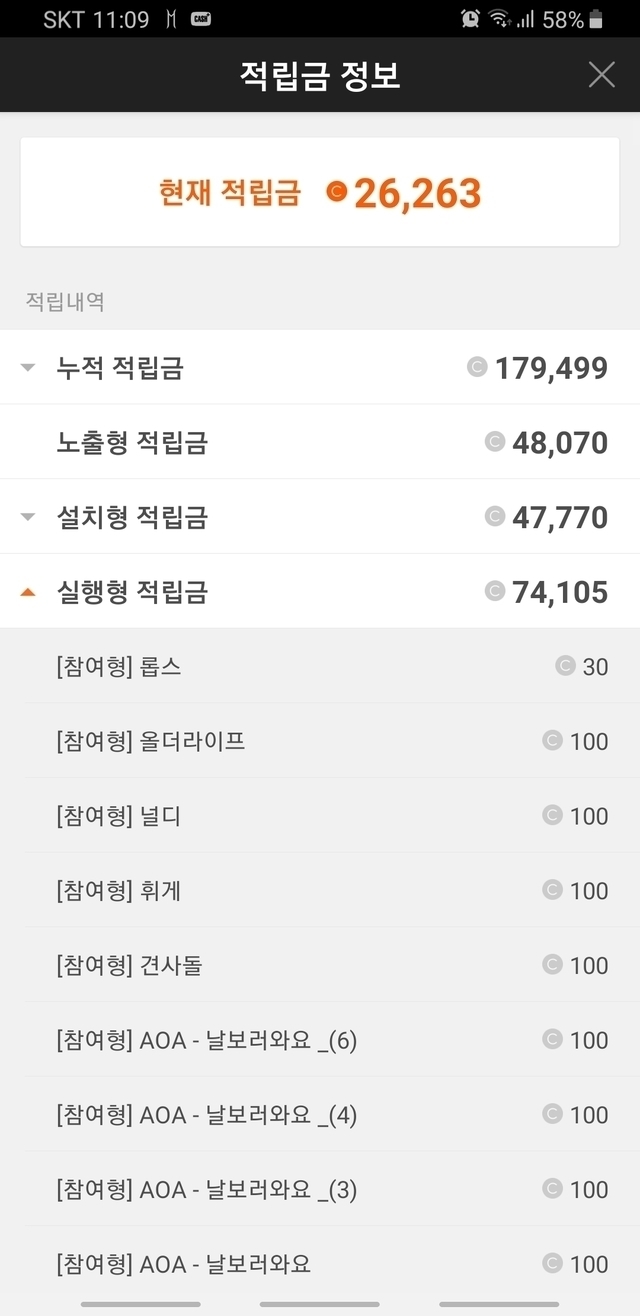Tap the 현재 적립금 balance card
This screenshot has height=1316, width=640.
click(320, 192)
